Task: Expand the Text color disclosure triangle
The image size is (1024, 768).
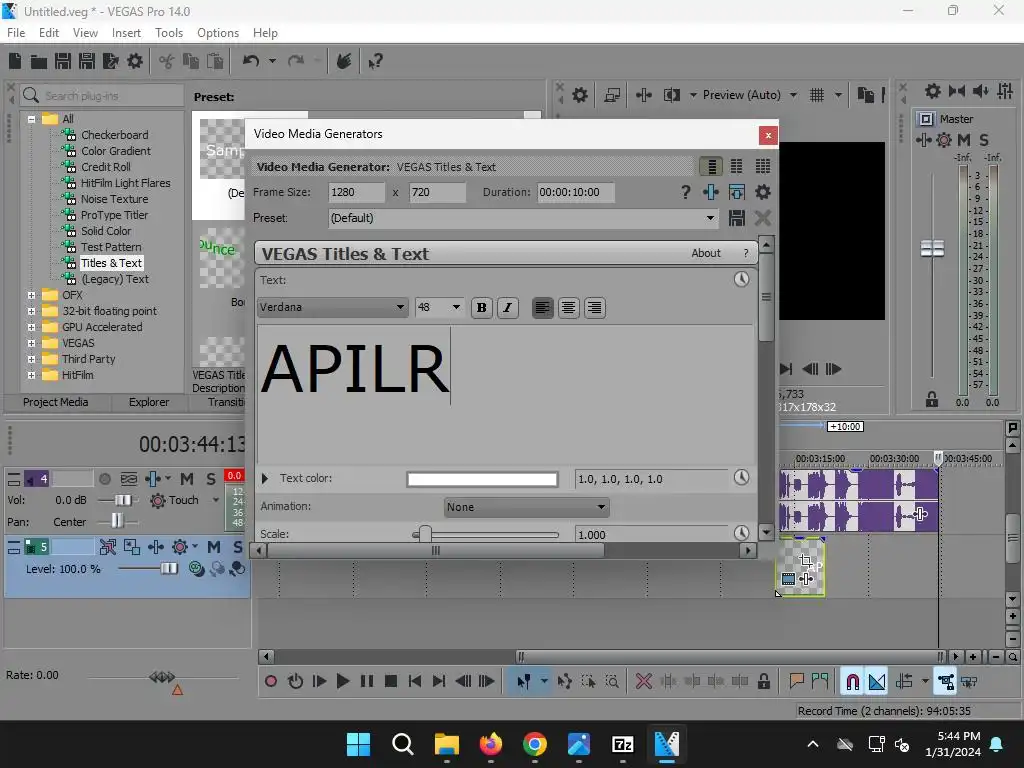Action: tap(265, 478)
